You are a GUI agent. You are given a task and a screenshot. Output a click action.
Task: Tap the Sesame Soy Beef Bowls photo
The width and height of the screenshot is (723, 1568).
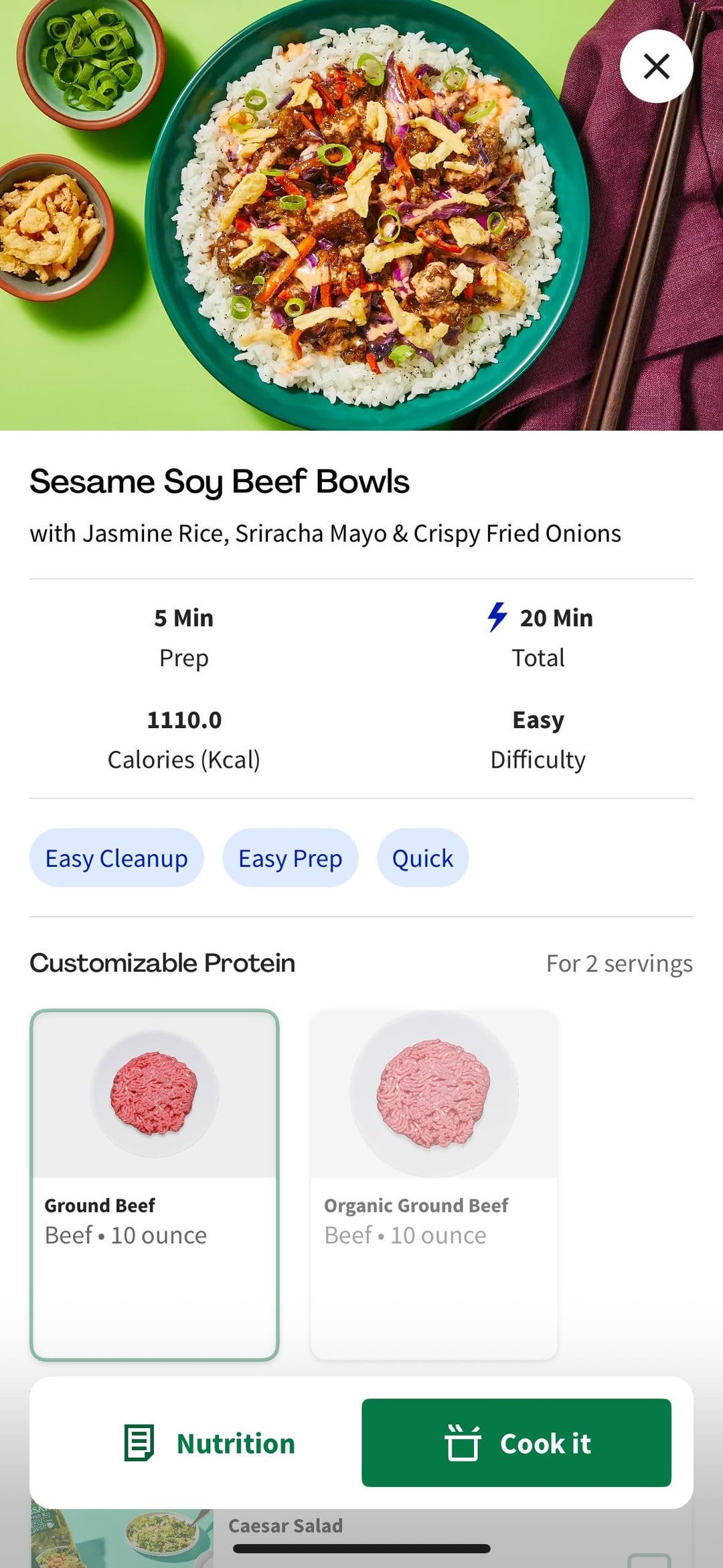tap(361, 214)
